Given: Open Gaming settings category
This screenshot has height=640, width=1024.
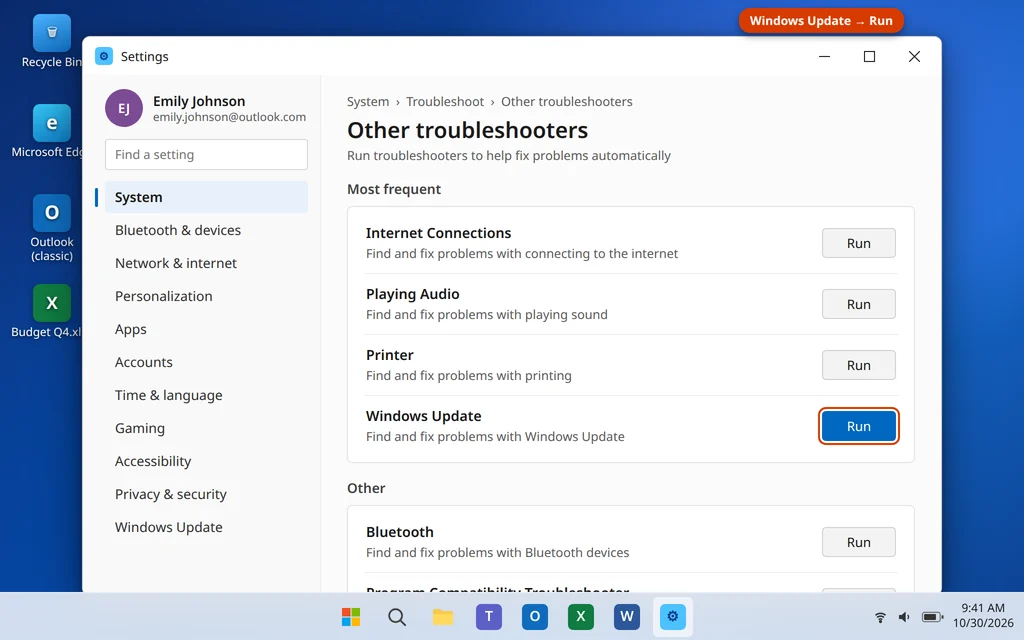Looking at the screenshot, I should (x=206, y=428).
